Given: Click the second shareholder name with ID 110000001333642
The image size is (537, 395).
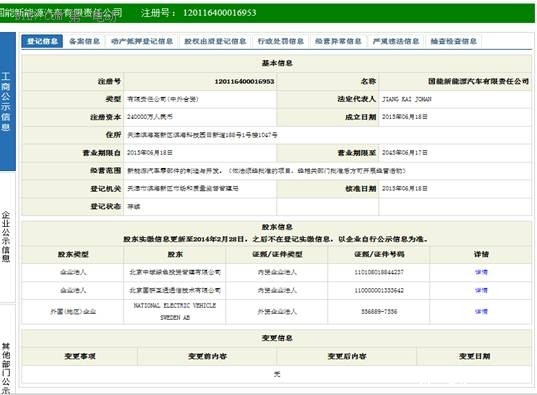Looking at the screenshot, I should pos(175,291).
